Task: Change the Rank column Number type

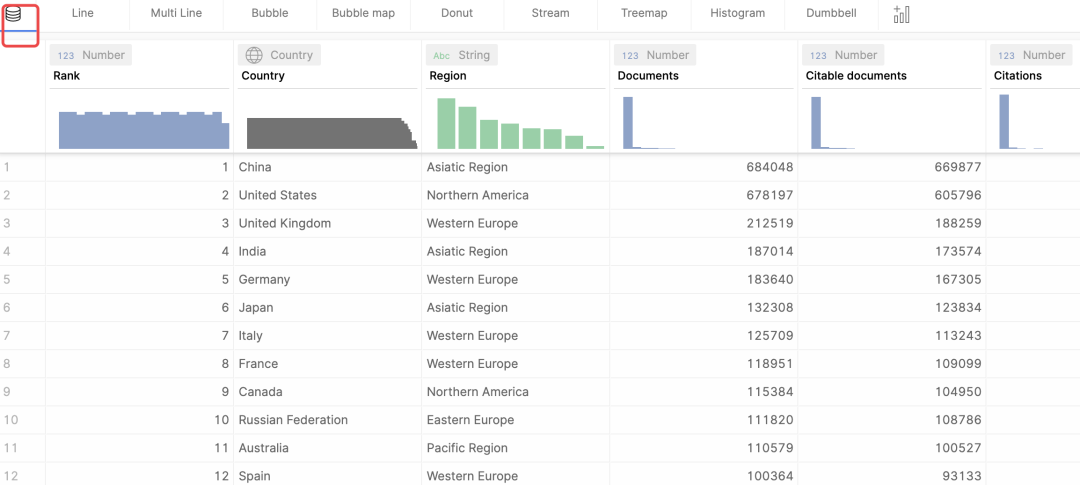Action: point(91,55)
